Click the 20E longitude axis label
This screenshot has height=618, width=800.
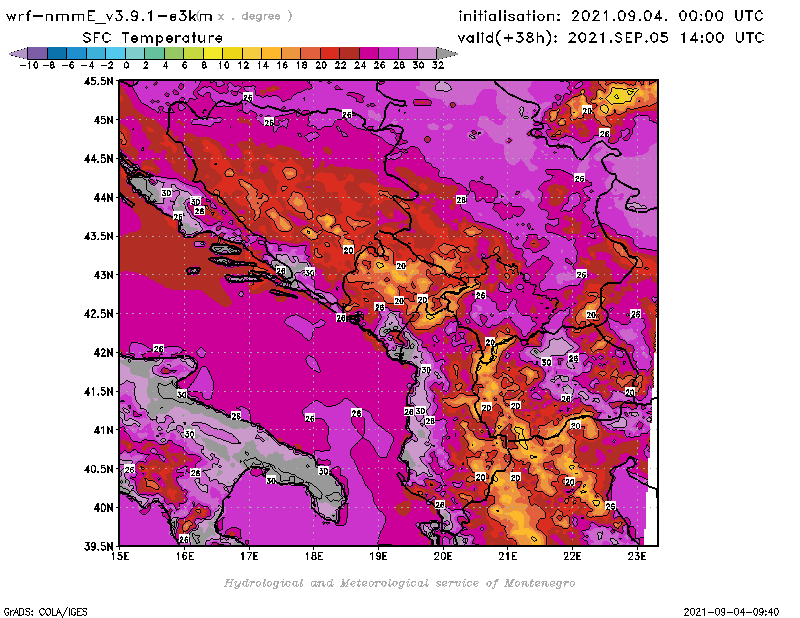point(443,556)
